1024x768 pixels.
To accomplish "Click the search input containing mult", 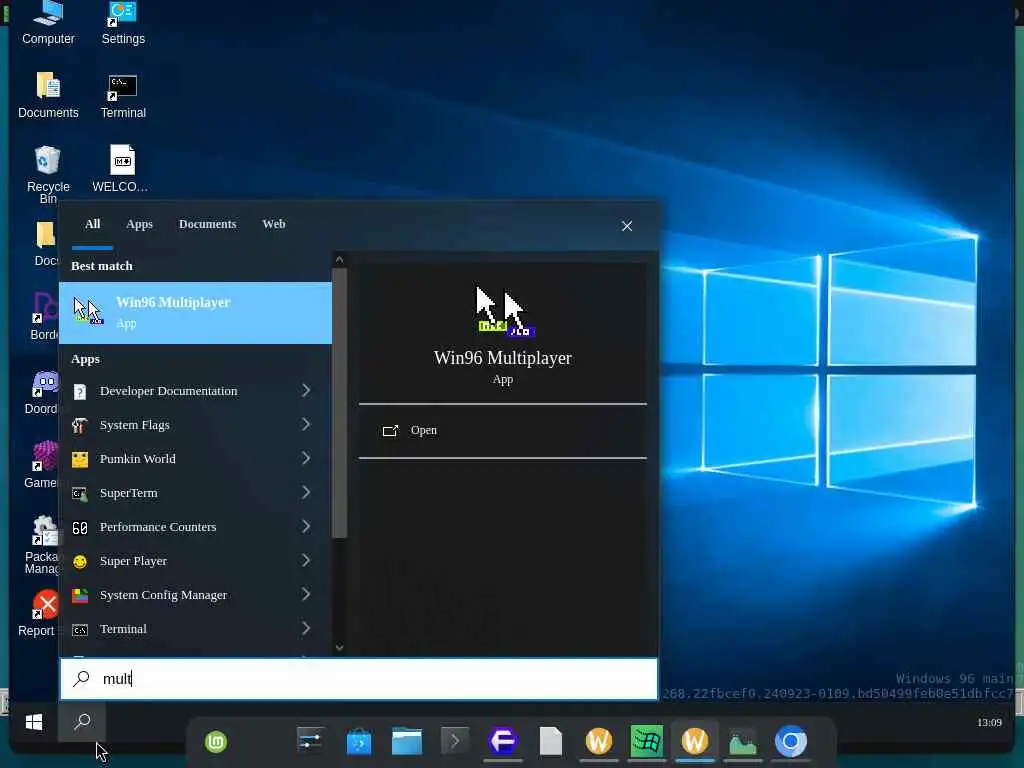I will pyautogui.click(x=359, y=679).
